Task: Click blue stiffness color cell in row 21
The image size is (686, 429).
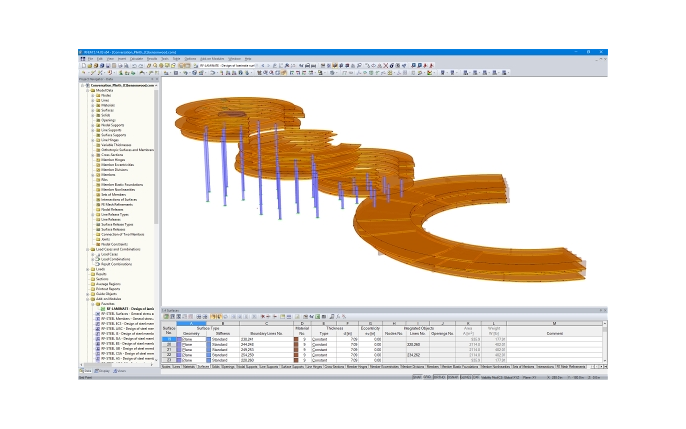Action: point(209,350)
